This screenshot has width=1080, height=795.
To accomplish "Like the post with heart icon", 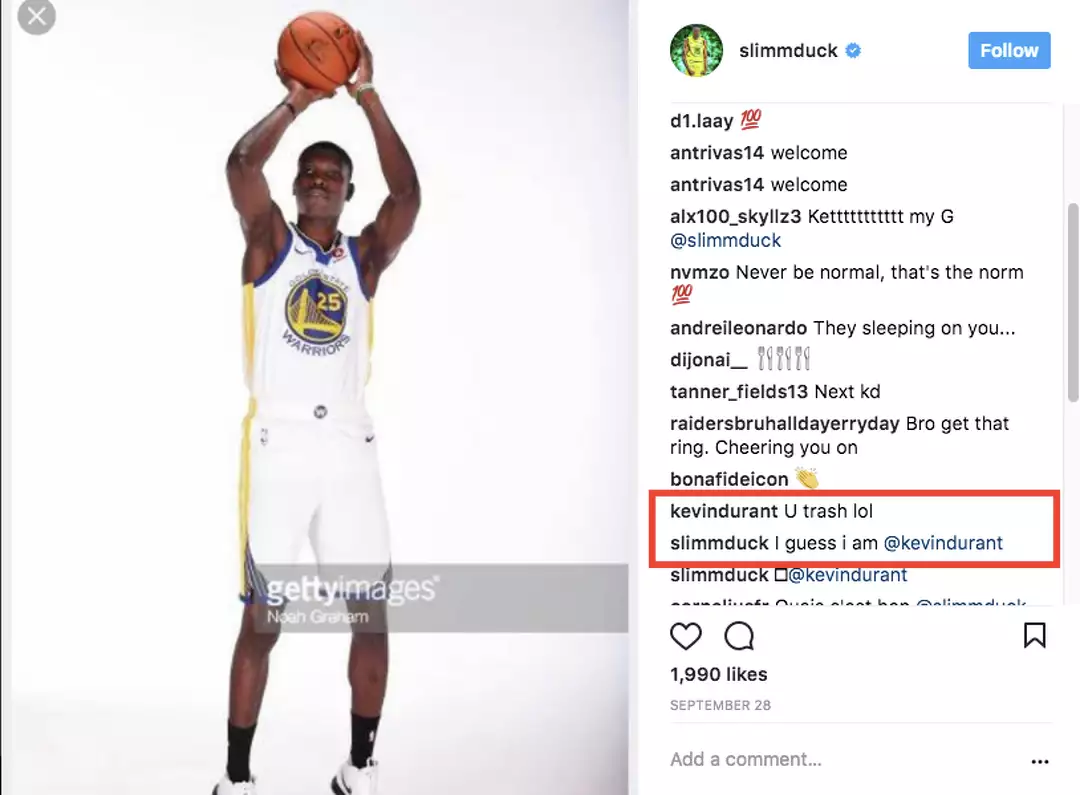I will point(686,636).
